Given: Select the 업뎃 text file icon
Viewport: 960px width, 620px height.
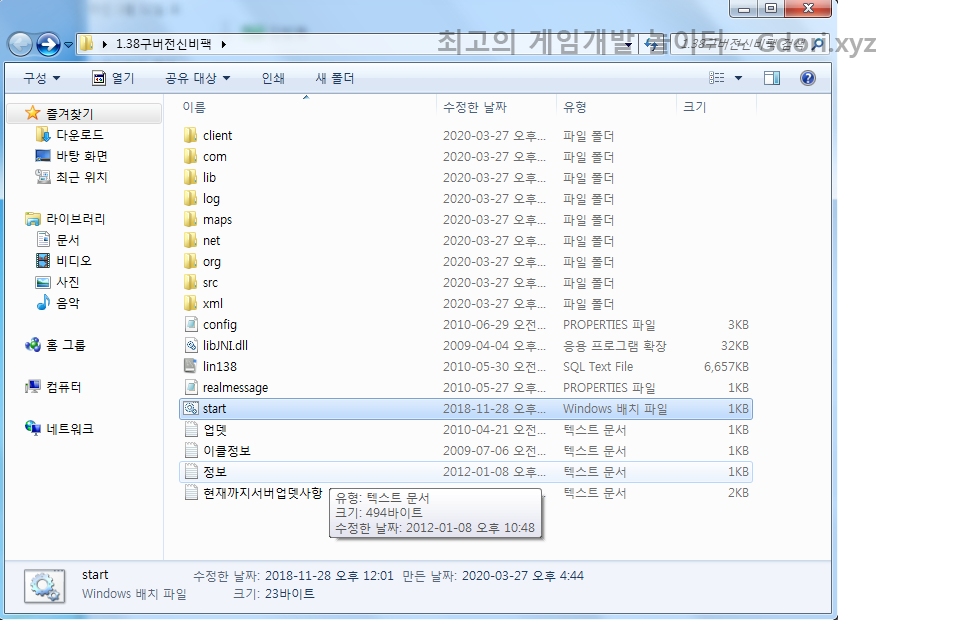Looking at the screenshot, I should pyautogui.click(x=191, y=430).
